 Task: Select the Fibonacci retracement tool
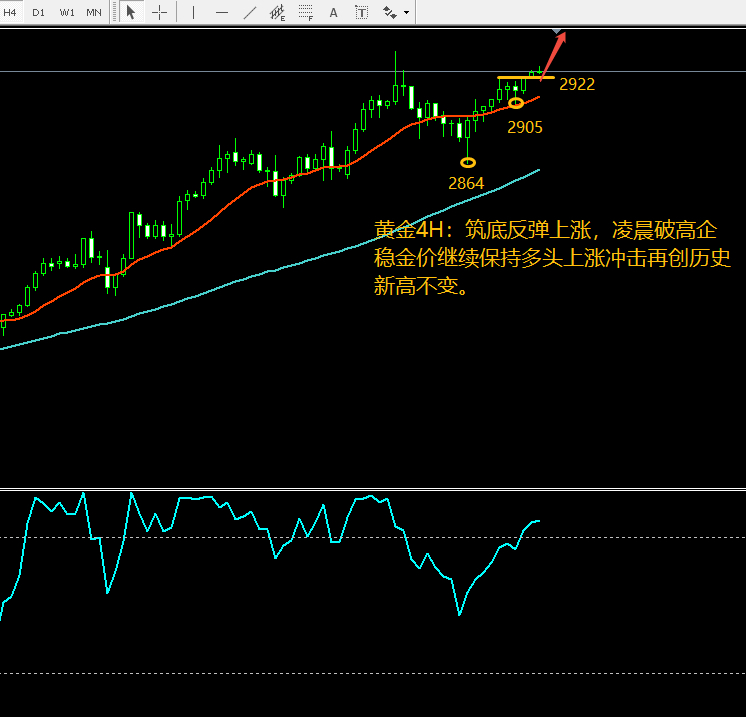tap(305, 12)
